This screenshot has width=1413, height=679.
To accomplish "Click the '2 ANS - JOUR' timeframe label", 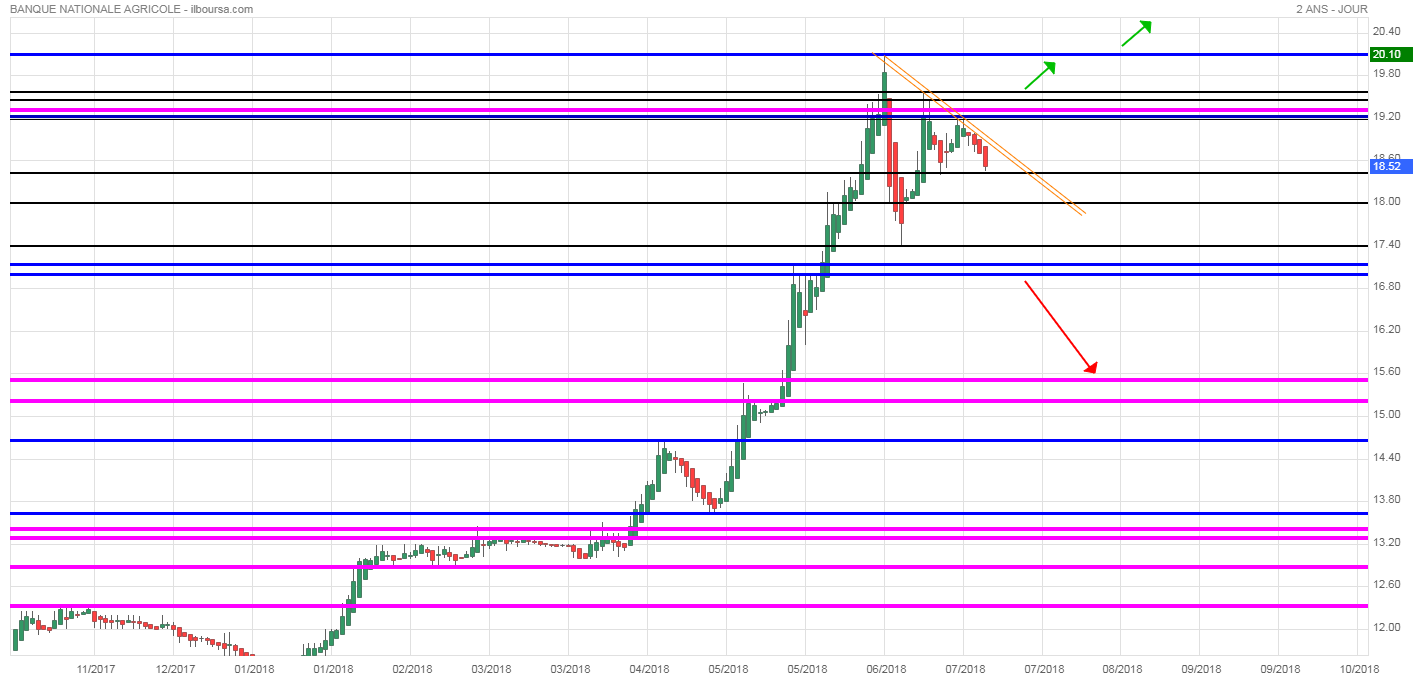I will (x=1331, y=9).
